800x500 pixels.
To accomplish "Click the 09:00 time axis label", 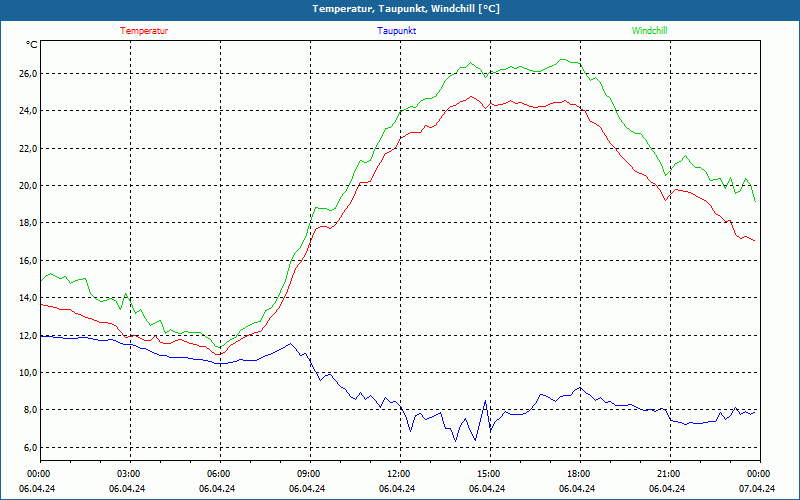I will pos(310,474).
